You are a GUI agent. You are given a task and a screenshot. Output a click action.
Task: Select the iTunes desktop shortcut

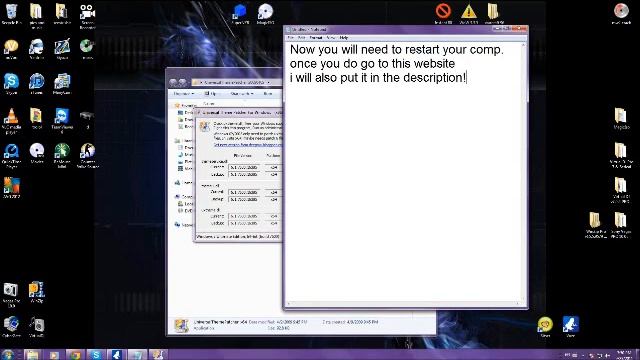point(37,84)
